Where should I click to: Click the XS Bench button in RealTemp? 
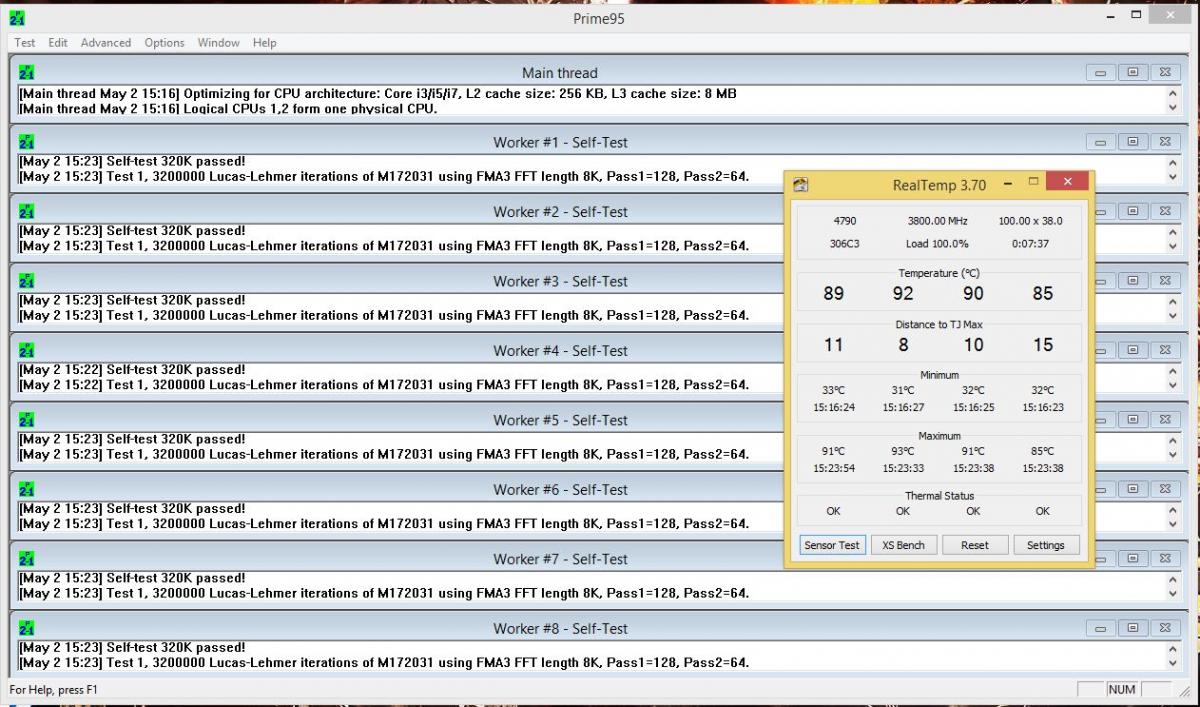pos(903,545)
